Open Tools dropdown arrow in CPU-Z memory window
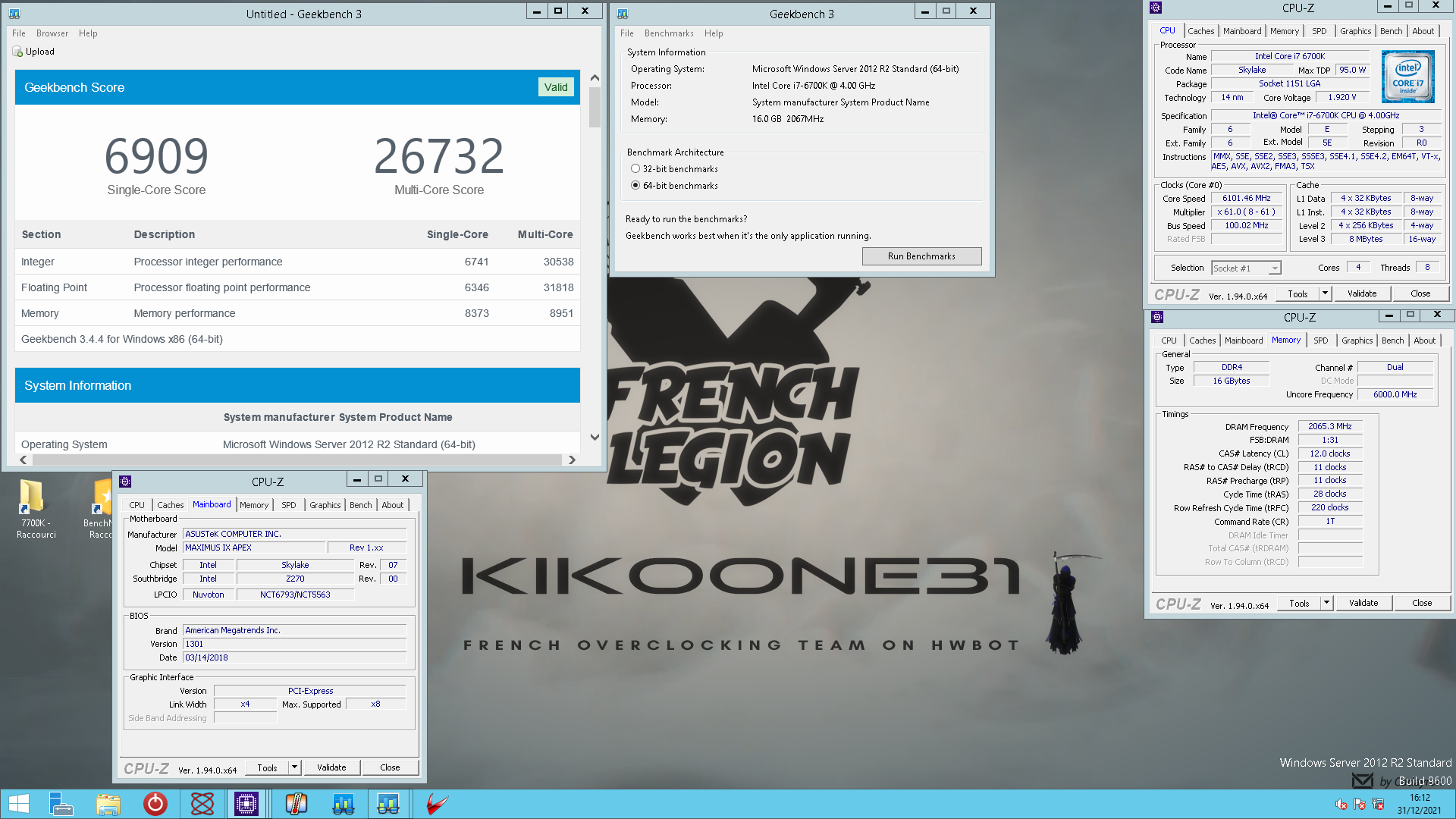 point(1326,603)
